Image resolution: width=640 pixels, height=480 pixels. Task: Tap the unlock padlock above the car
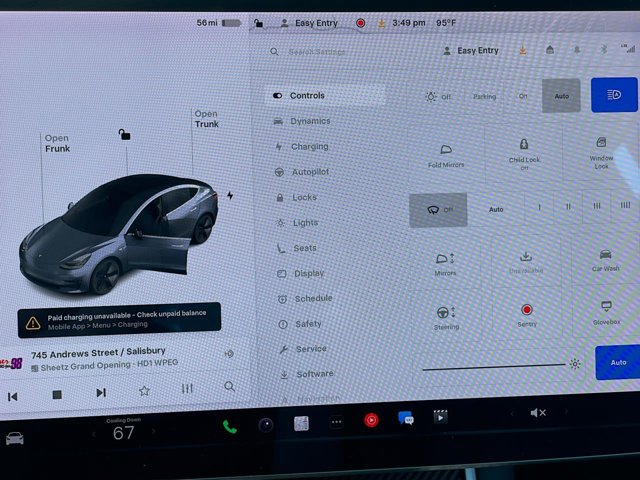pos(124,134)
